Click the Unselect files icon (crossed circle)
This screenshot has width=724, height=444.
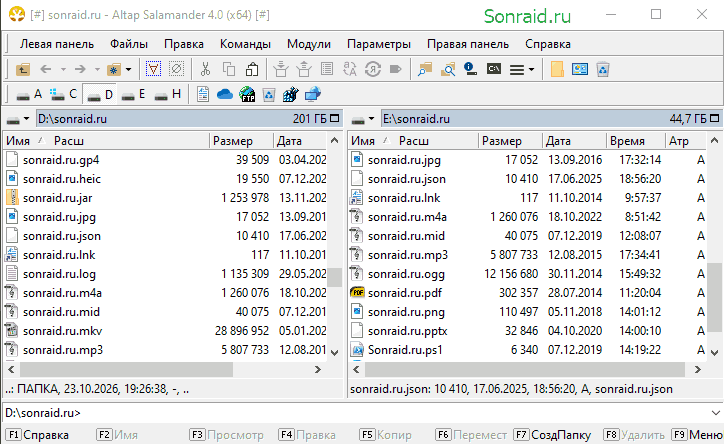point(176,69)
